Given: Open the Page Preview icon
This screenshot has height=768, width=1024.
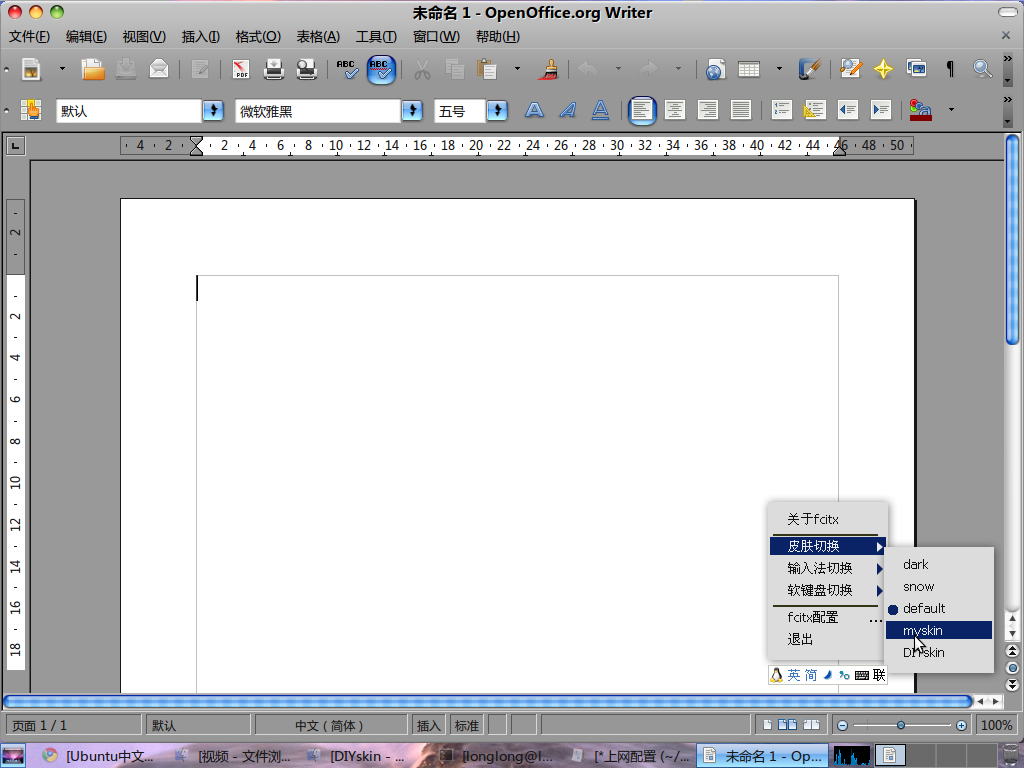Looking at the screenshot, I should click(306, 69).
